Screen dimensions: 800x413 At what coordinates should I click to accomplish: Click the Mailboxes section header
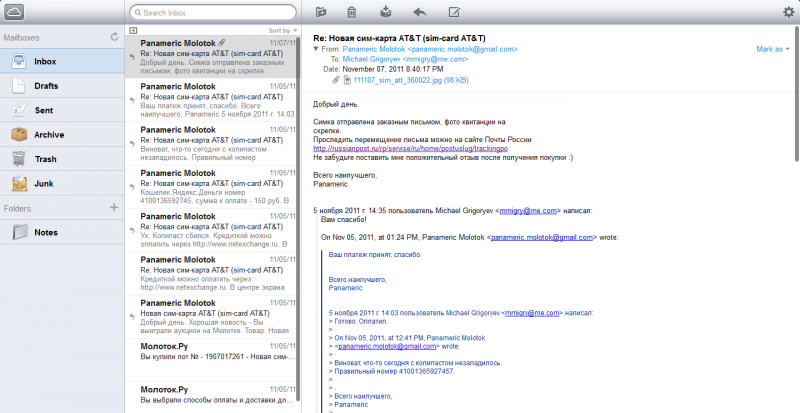coord(21,37)
